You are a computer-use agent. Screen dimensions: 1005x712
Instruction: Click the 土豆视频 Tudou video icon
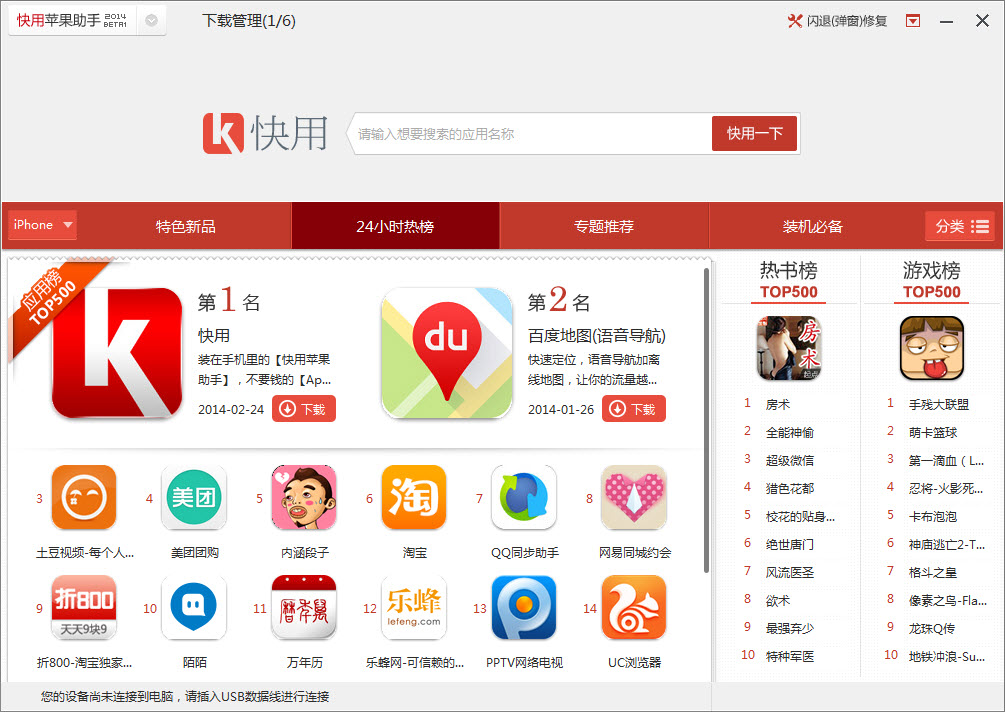pyautogui.click(x=84, y=497)
